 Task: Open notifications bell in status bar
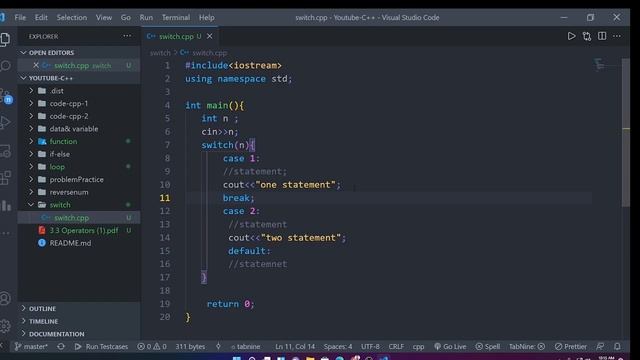617,347
